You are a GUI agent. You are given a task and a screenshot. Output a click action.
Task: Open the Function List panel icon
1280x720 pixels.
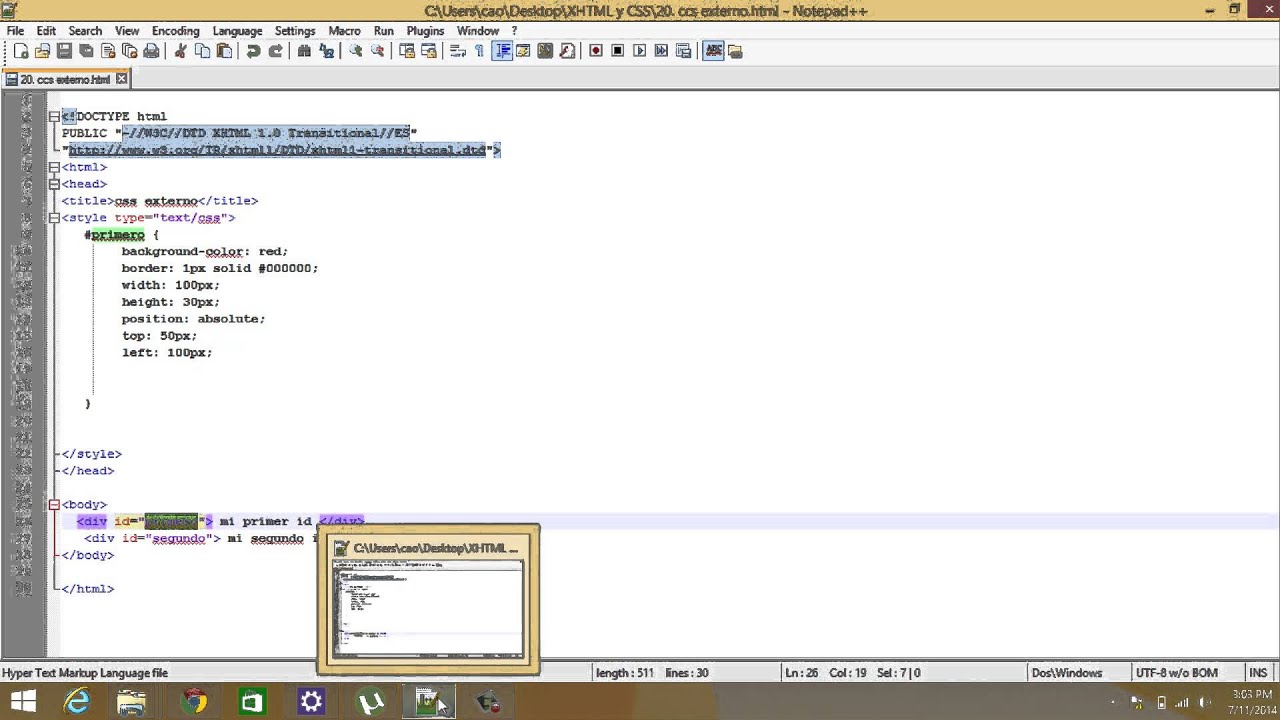click(x=566, y=51)
